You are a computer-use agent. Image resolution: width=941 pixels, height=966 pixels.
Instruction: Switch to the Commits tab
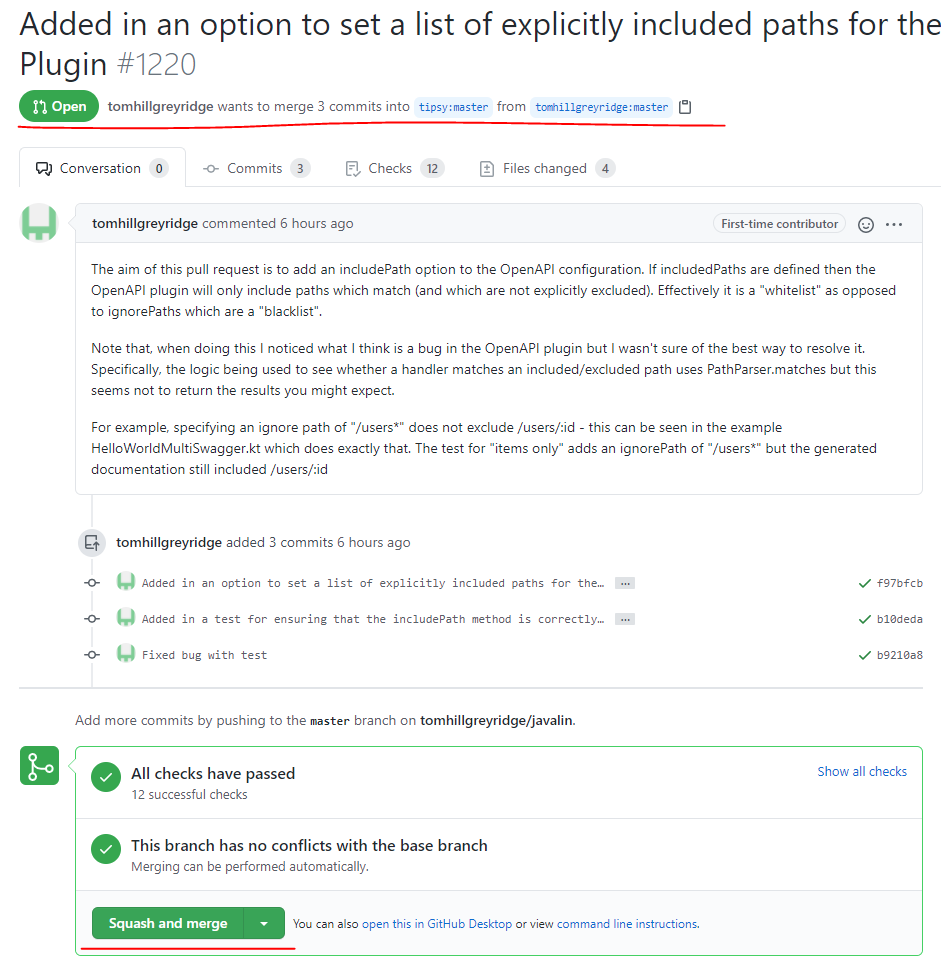(x=255, y=168)
